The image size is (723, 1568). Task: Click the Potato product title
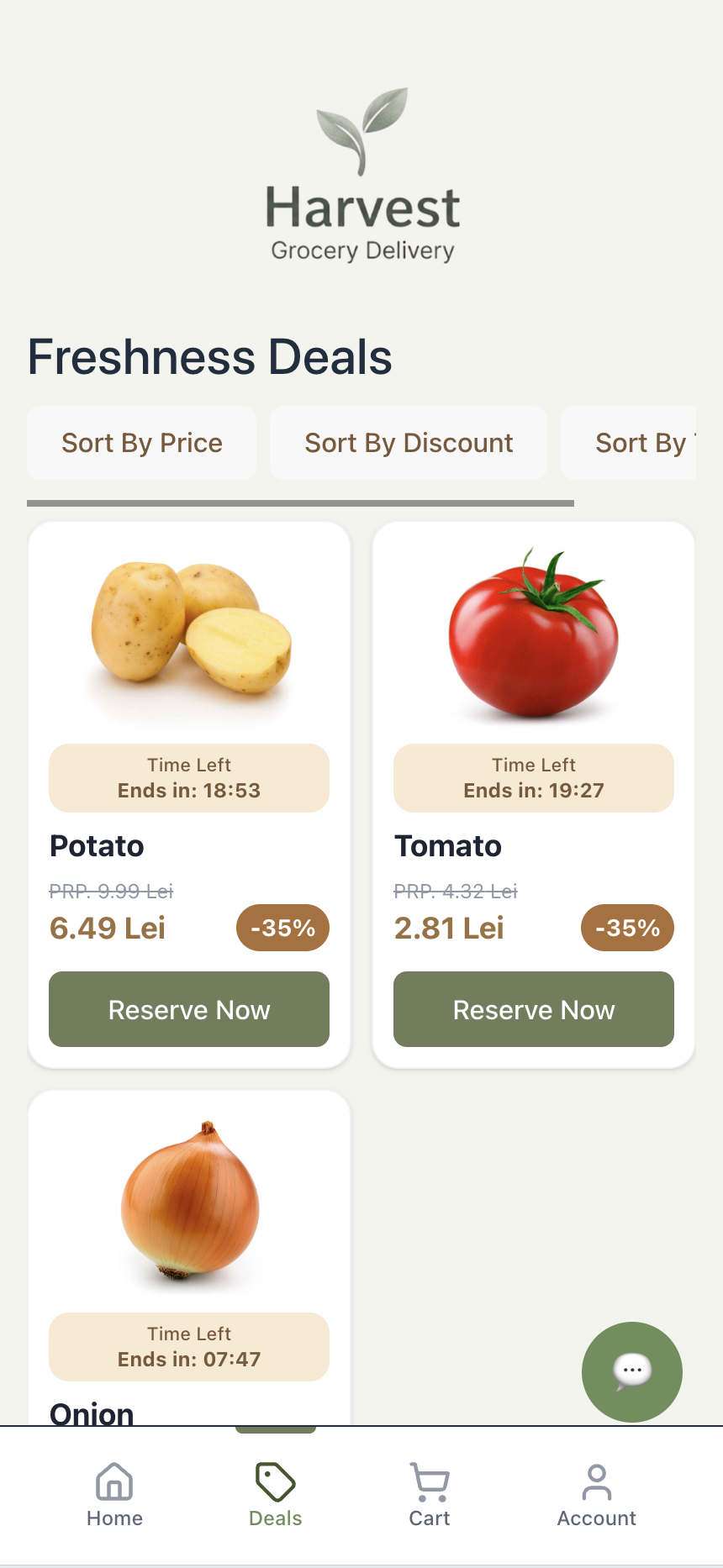[x=98, y=845]
